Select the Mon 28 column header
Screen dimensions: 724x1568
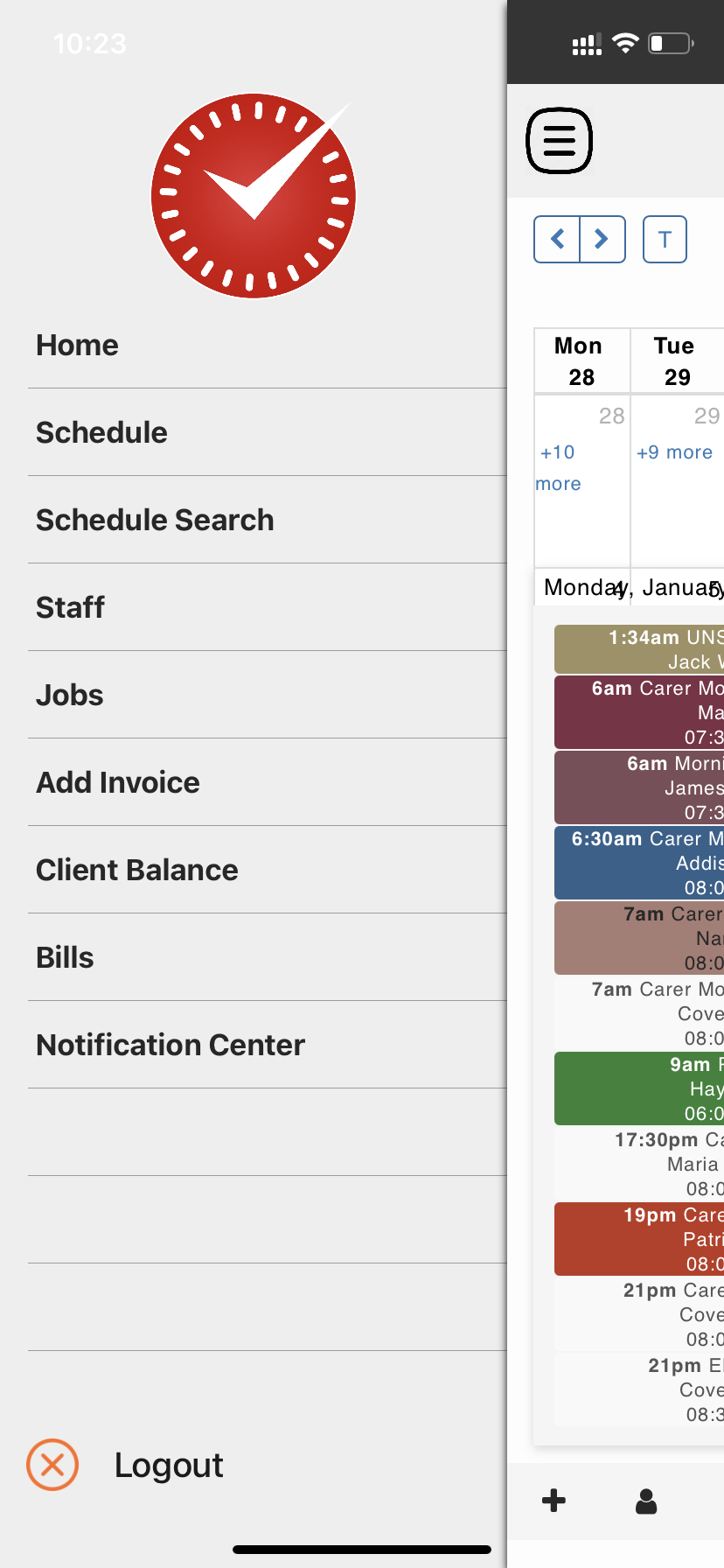[581, 360]
